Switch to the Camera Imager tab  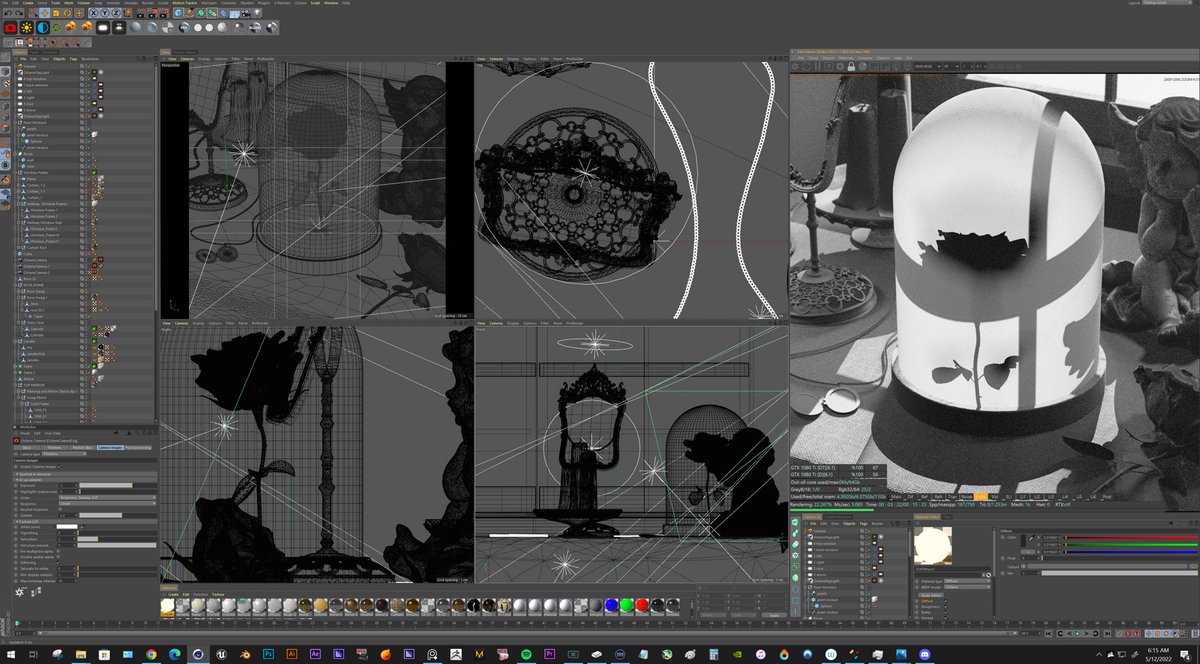click(x=110, y=448)
